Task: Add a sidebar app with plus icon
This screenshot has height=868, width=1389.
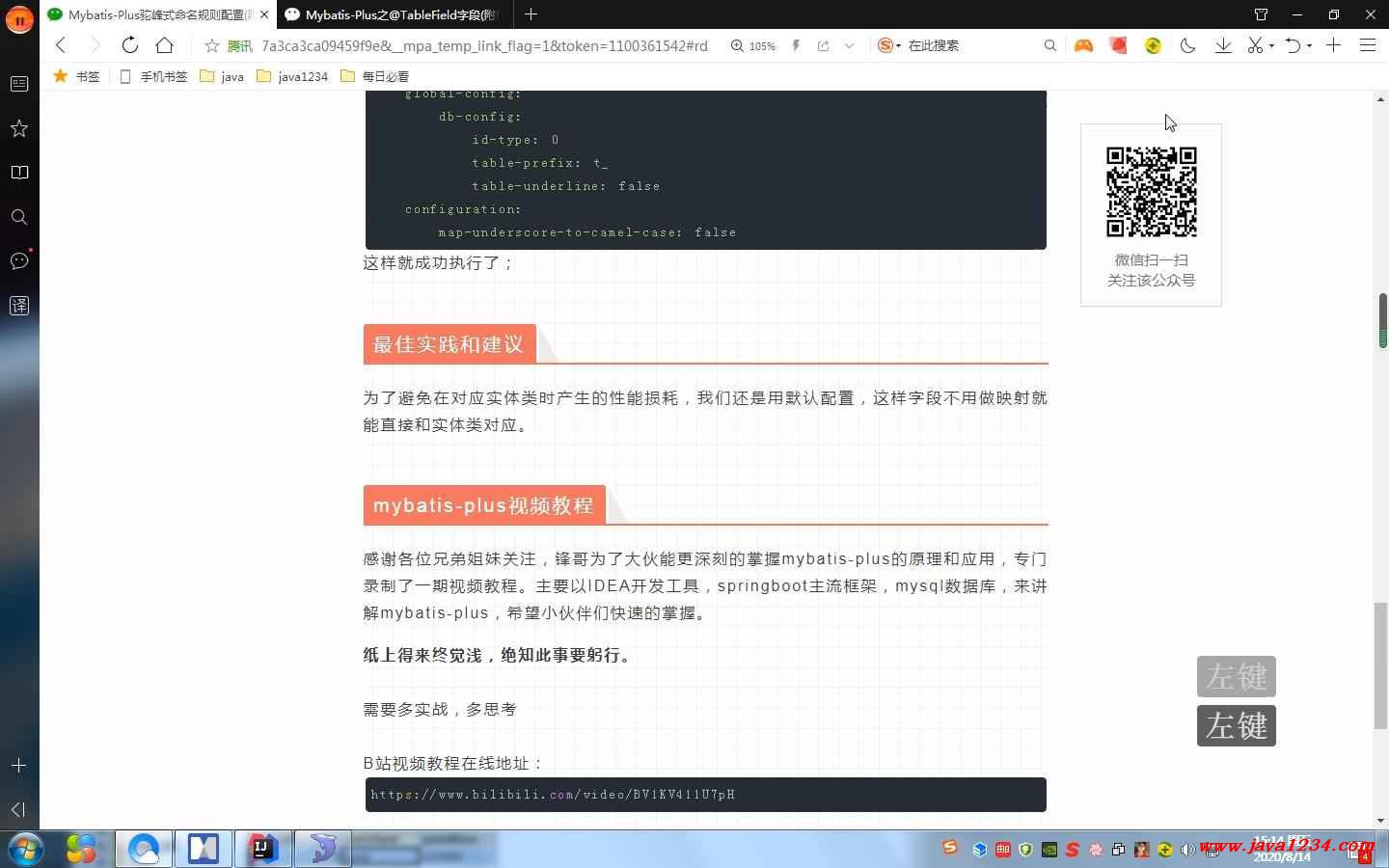Action: coord(19,765)
